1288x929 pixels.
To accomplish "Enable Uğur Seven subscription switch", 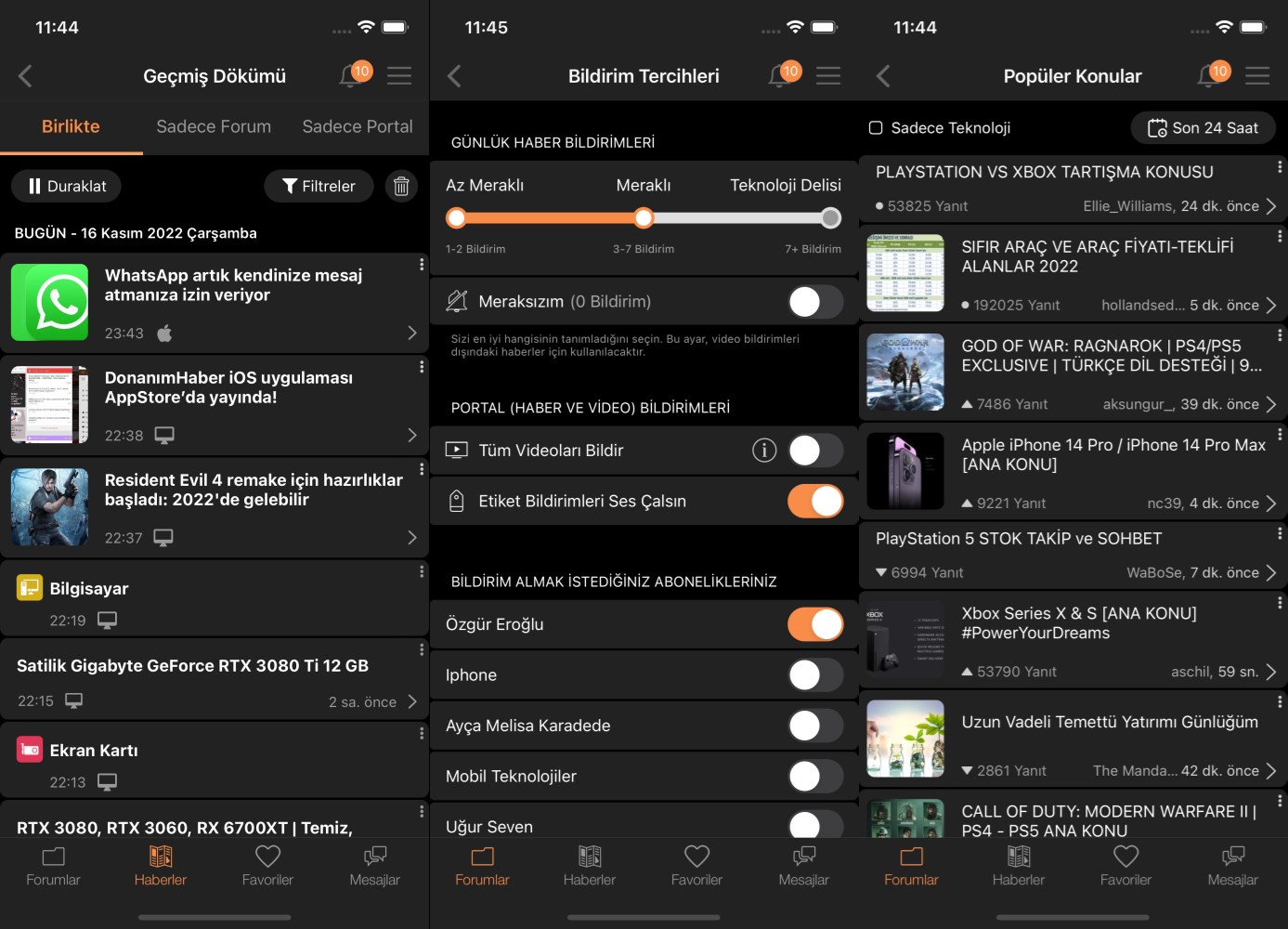I will 815,825.
